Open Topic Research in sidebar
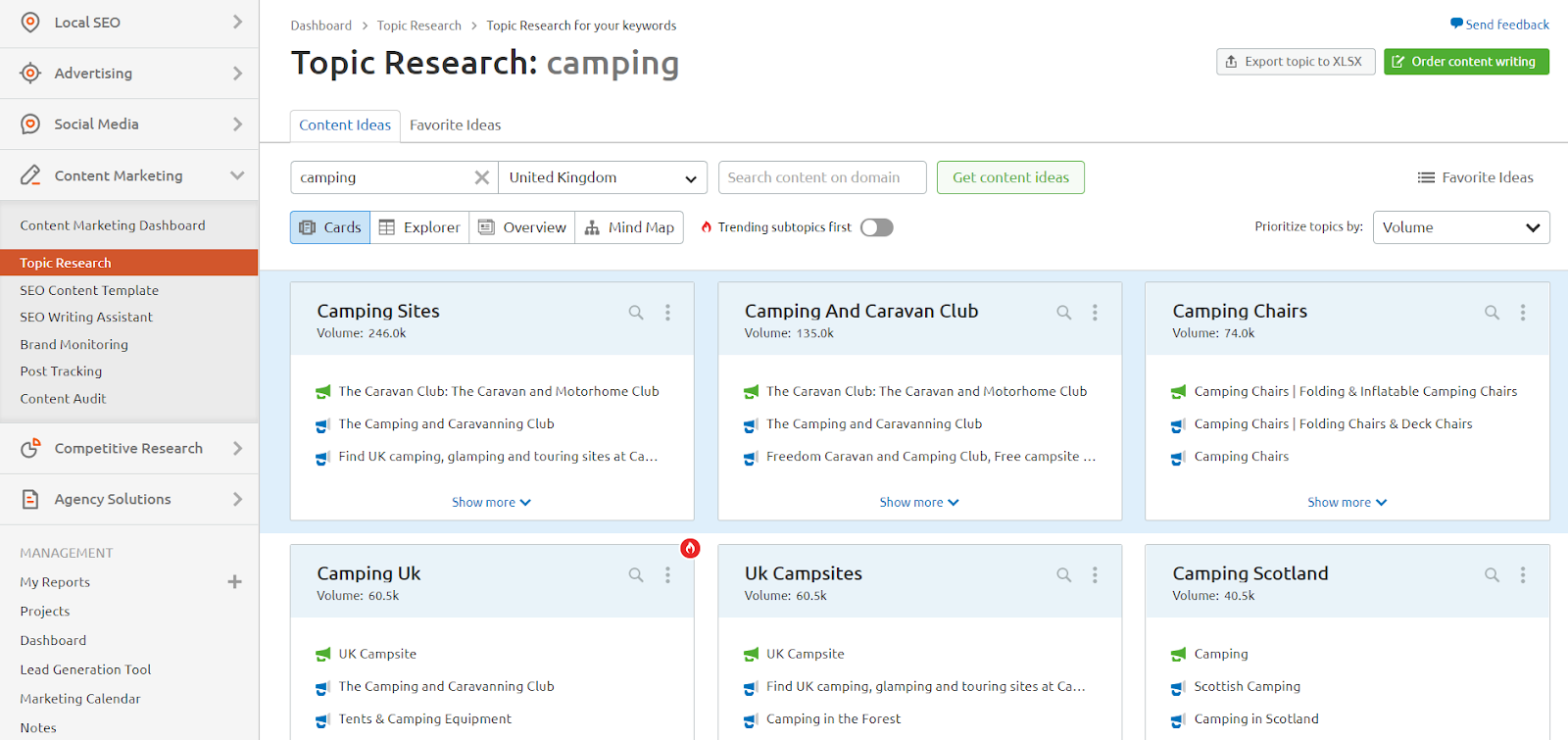 129,263
